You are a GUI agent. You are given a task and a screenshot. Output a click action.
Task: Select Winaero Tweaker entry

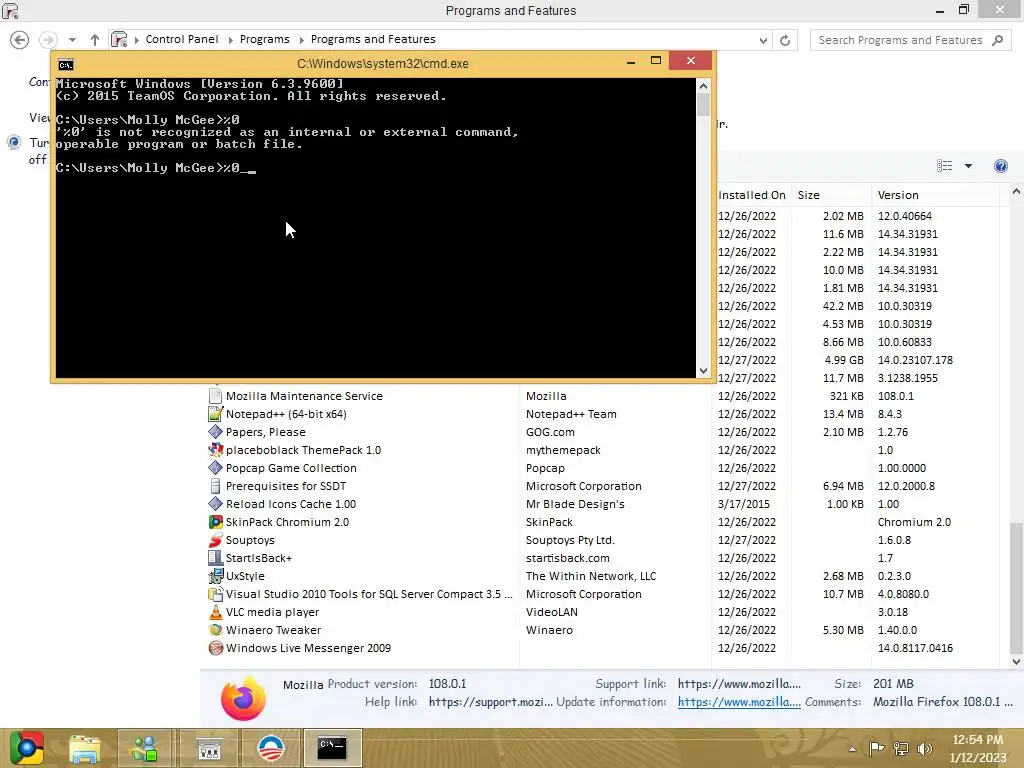pos(274,630)
